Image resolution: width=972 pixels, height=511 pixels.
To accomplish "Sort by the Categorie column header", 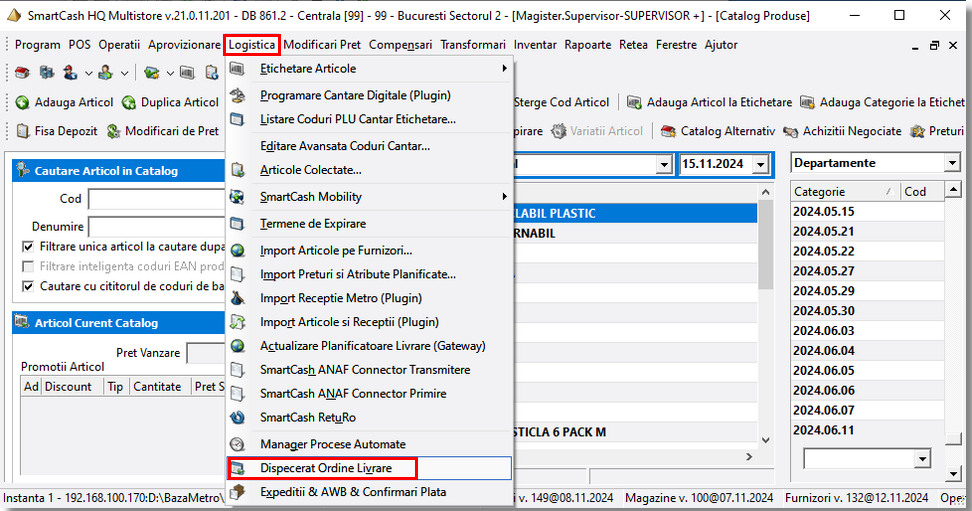I will pyautogui.click(x=845, y=192).
